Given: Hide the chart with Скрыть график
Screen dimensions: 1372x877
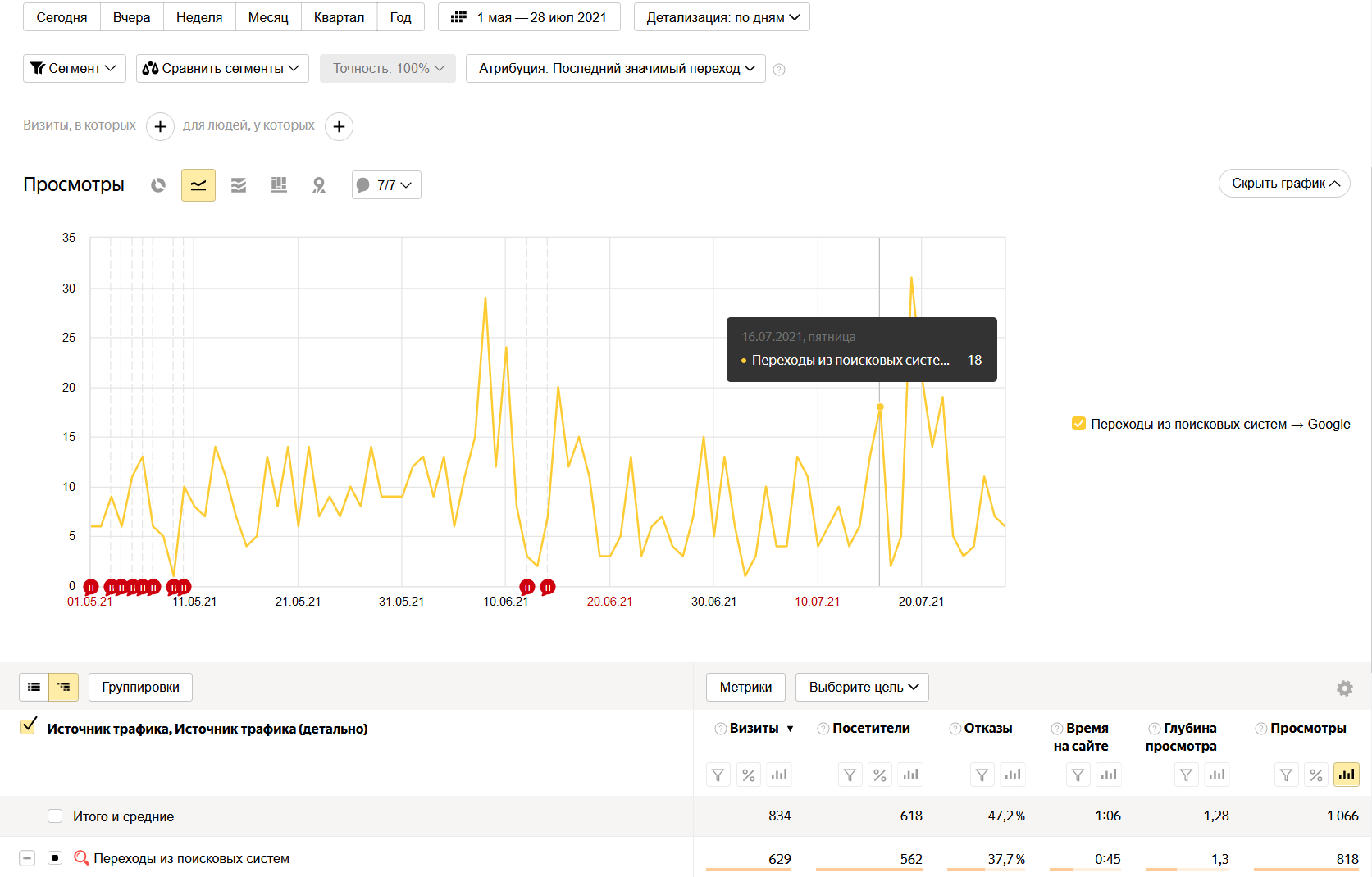Looking at the screenshot, I should pos(1284,184).
